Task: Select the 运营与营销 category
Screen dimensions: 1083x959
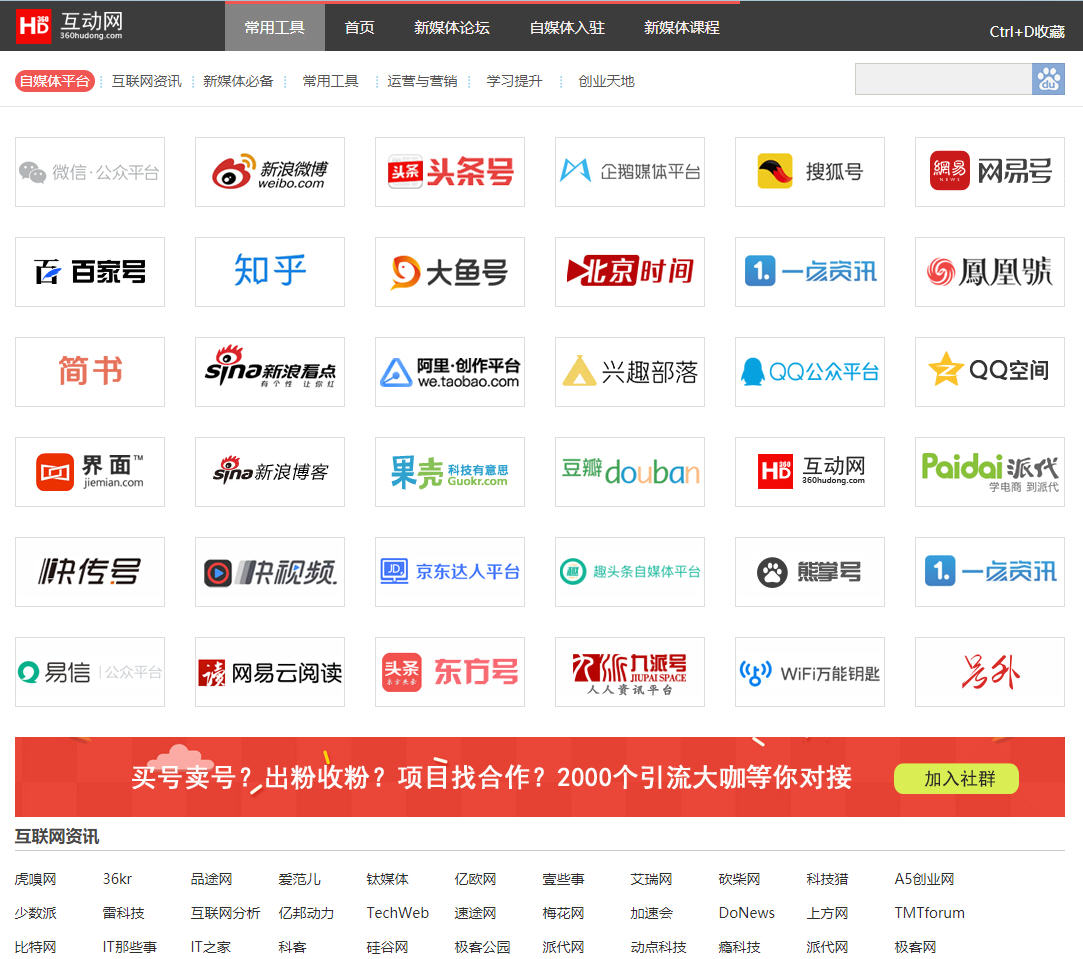Action: coord(422,81)
